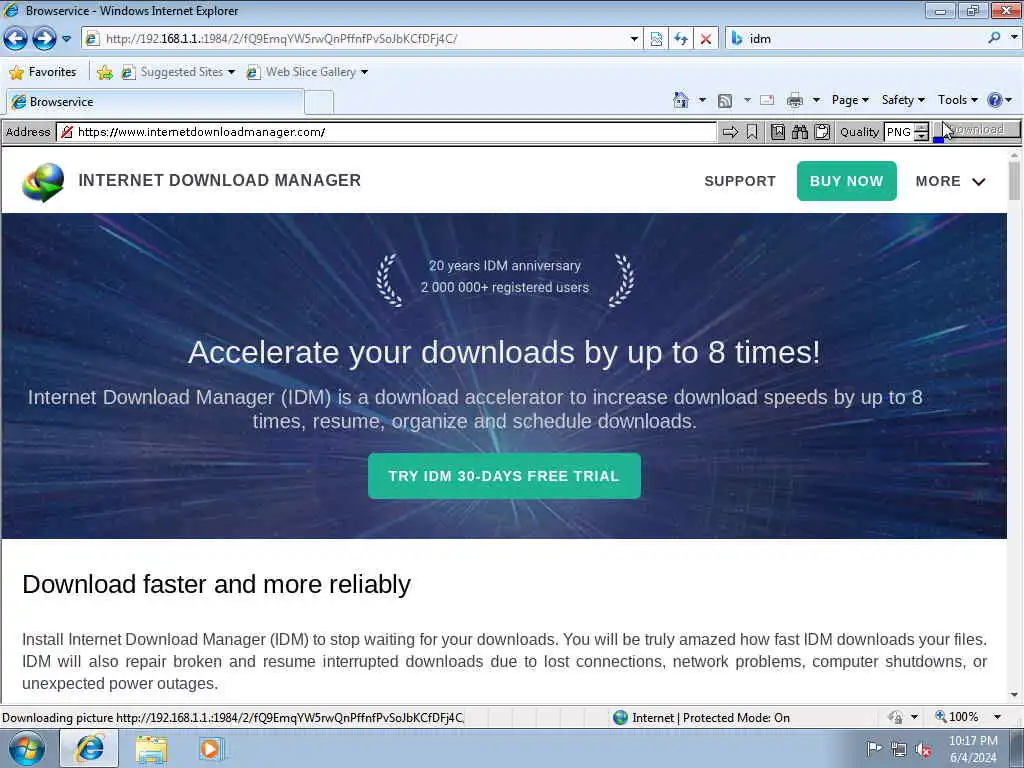This screenshot has width=1024, height=768.
Task: Click the muted volume tray icon
Action: coord(923,749)
